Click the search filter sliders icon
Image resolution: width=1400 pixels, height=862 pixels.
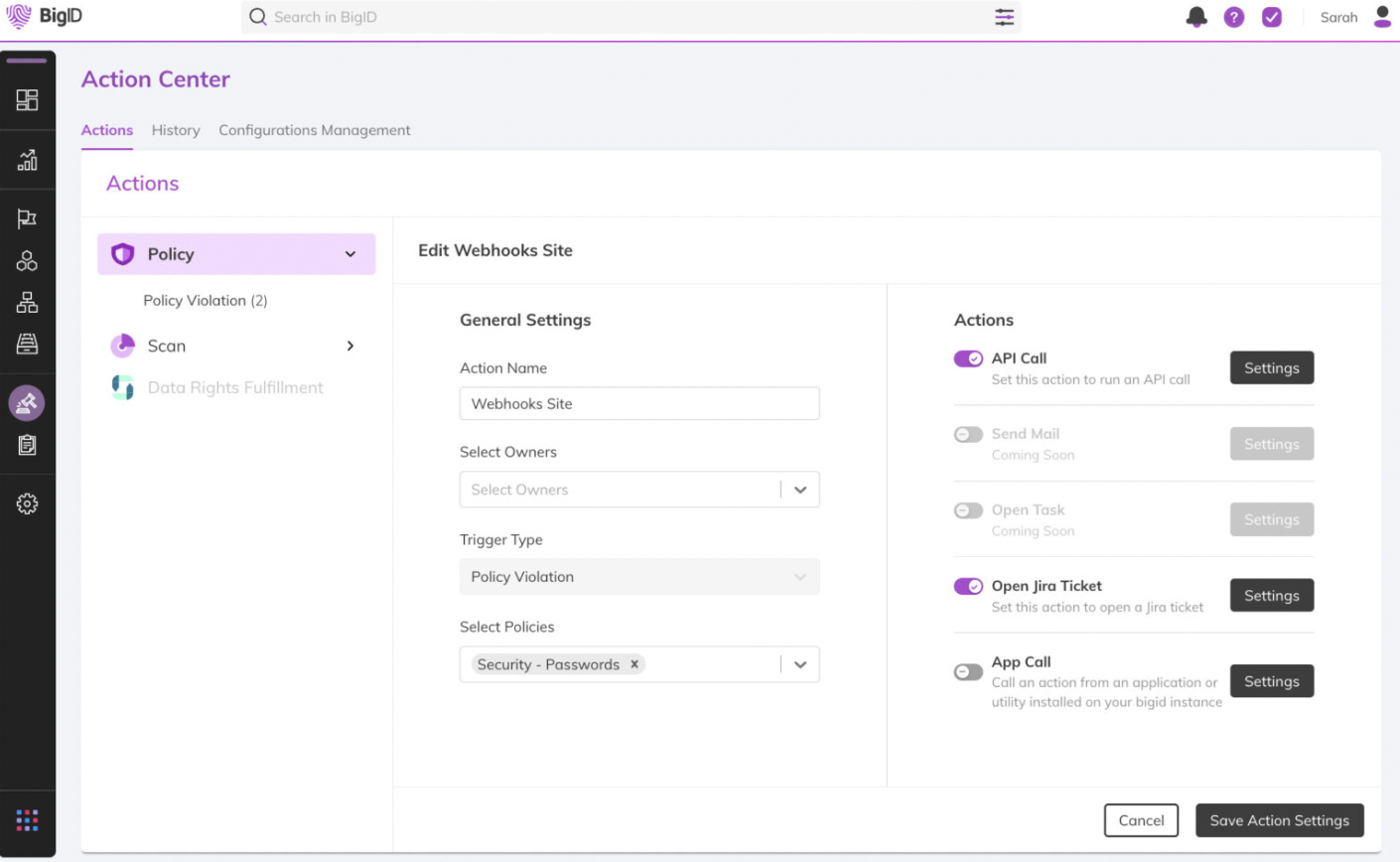[x=1004, y=17]
